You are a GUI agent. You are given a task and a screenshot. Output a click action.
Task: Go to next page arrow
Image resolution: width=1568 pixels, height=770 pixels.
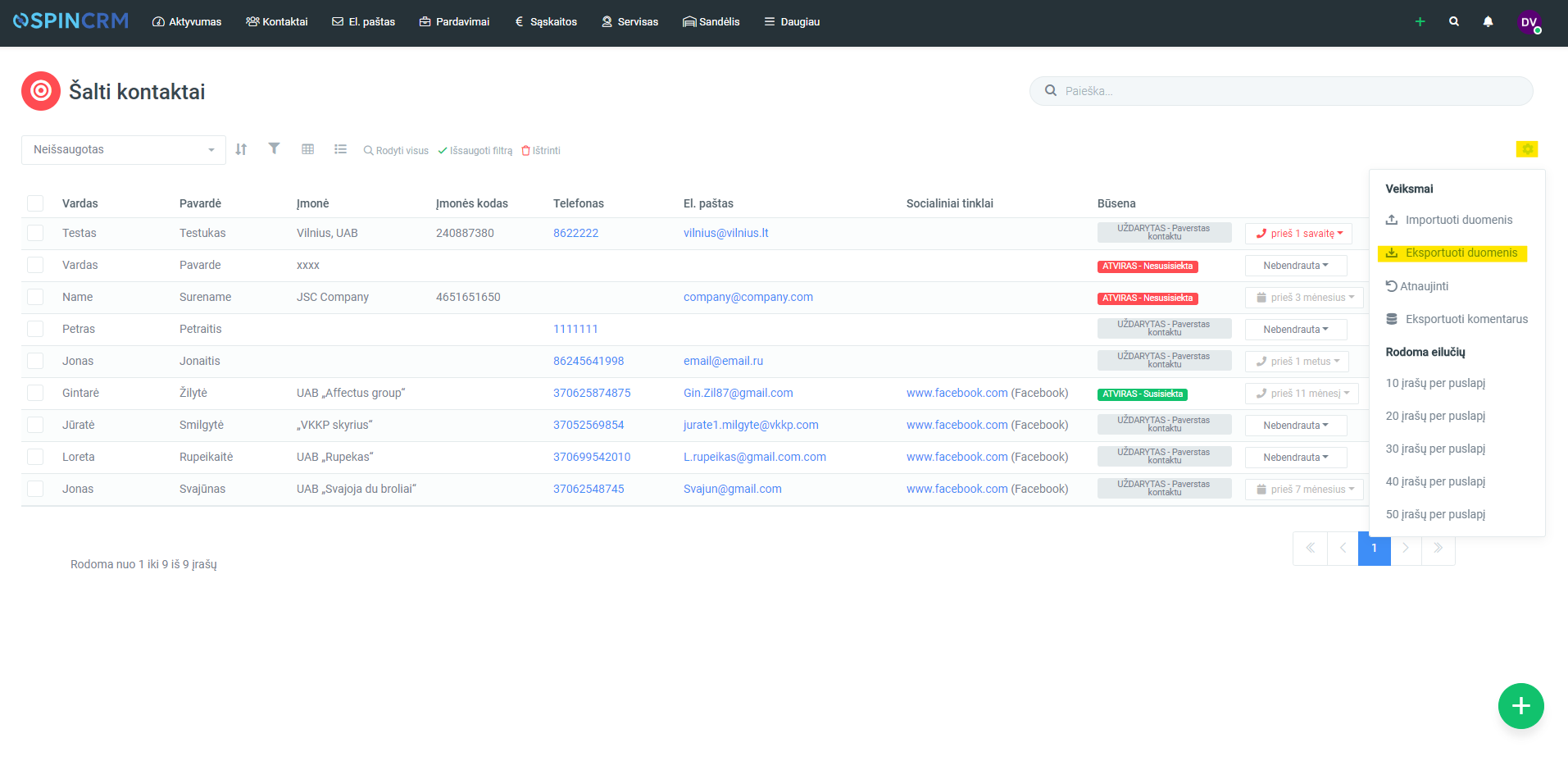tap(1406, 548)
